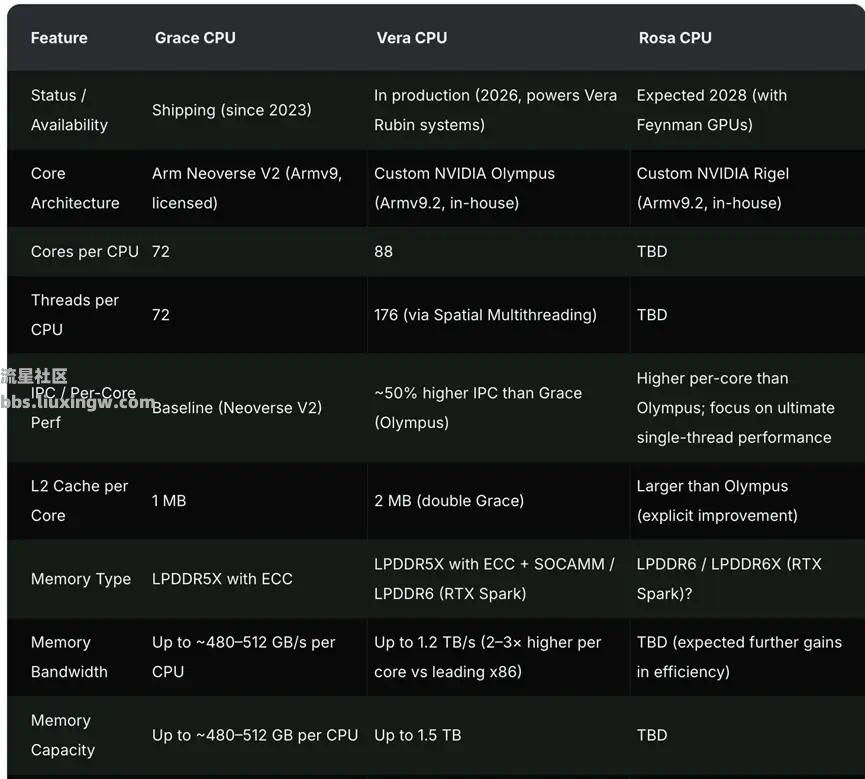Select the 'IPC / Per-Core Perf' row label

(x=83, y=408)
